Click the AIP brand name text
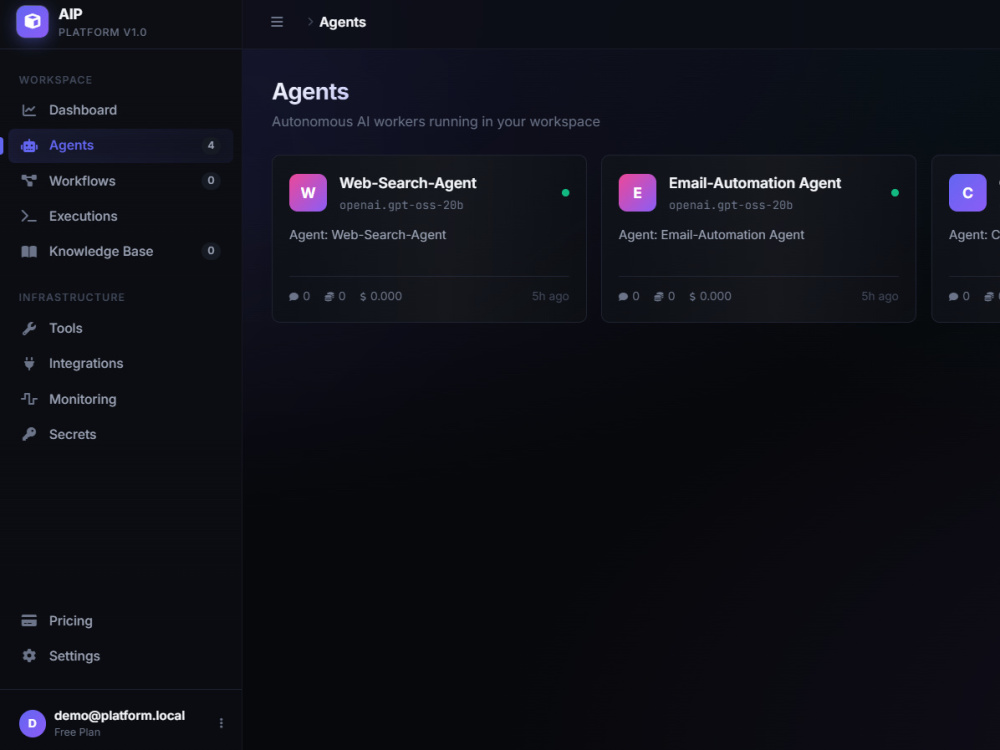 click(x=70, y=14)
